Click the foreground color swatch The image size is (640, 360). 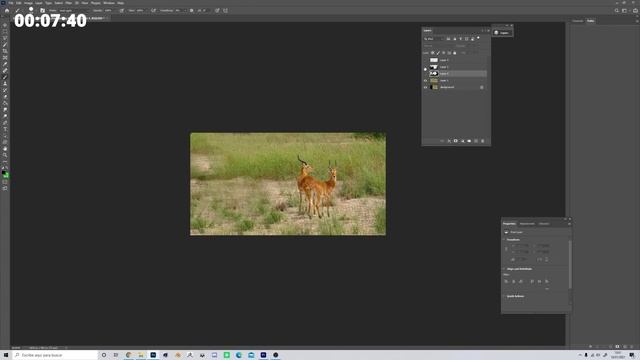[x=4, y=173]
